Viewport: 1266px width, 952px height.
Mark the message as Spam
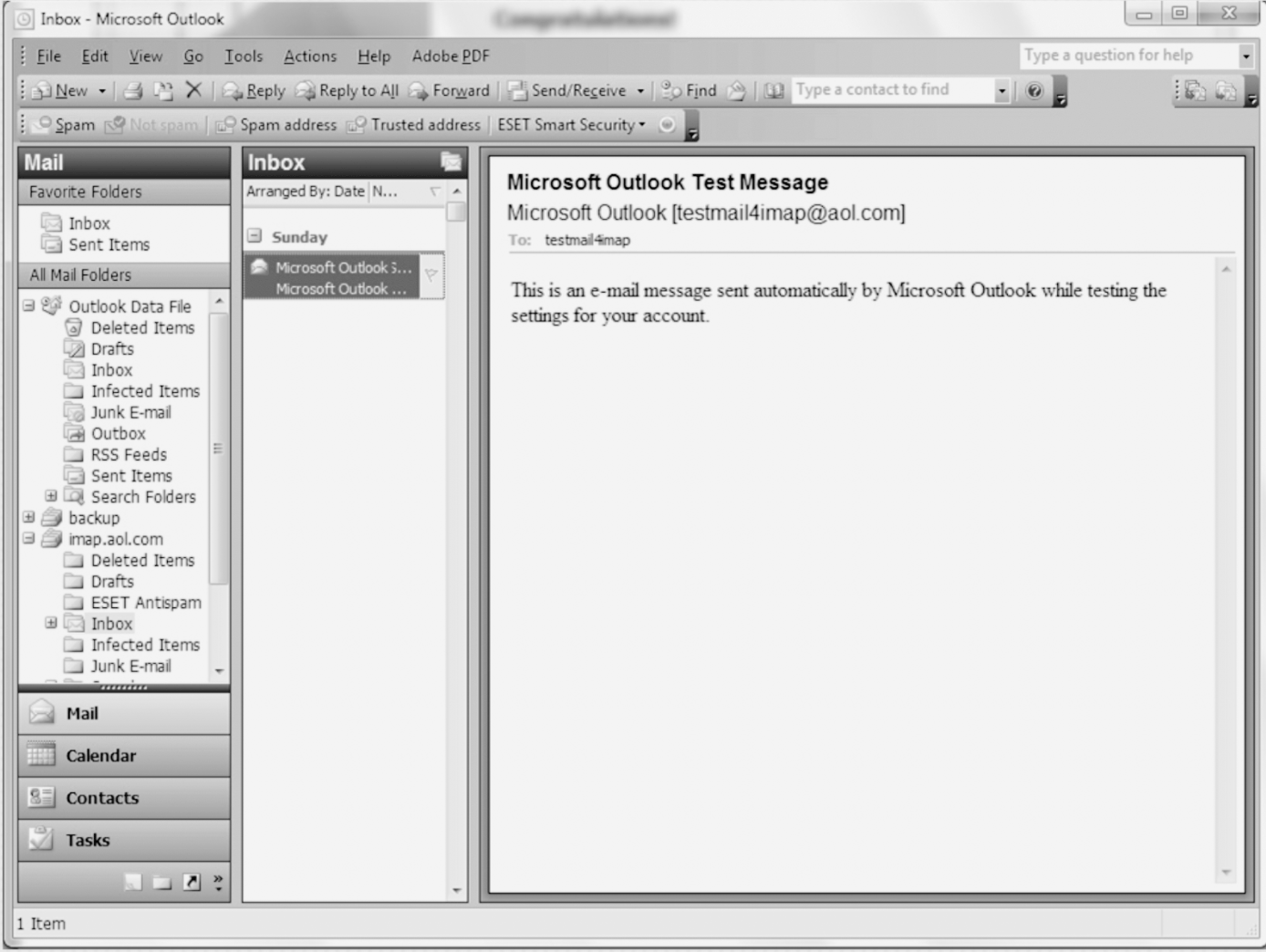(64, 125)
